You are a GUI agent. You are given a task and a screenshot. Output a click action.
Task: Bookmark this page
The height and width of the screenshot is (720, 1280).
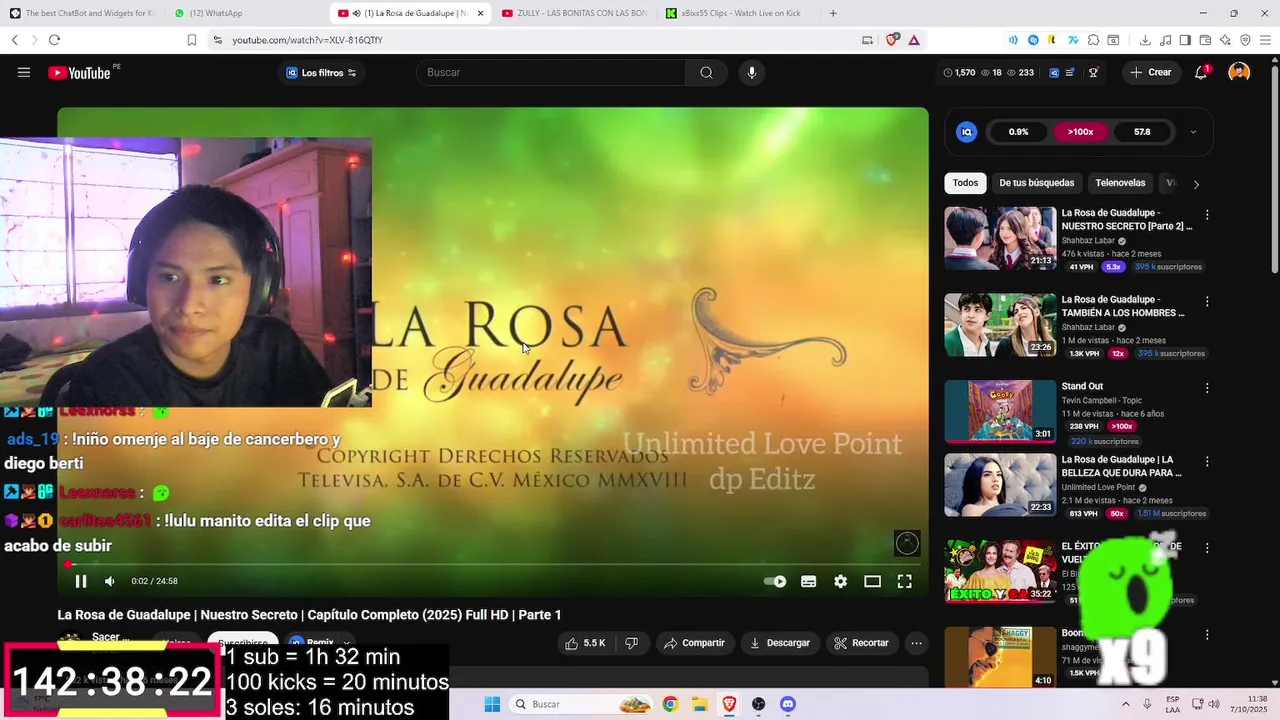pos(191,40)
